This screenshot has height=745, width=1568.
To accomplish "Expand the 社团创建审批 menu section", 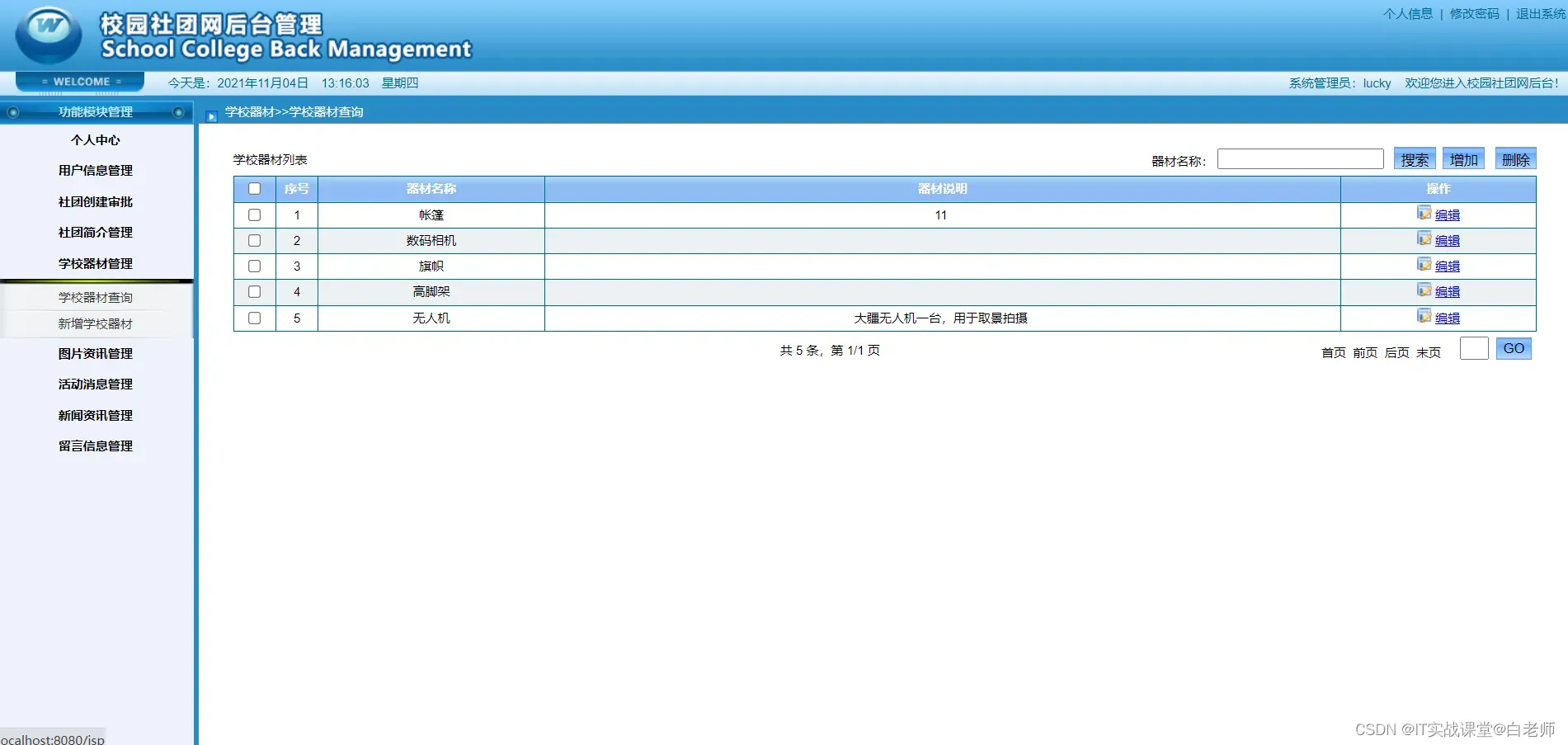I will pyautogui.click(x=96, y=202).
